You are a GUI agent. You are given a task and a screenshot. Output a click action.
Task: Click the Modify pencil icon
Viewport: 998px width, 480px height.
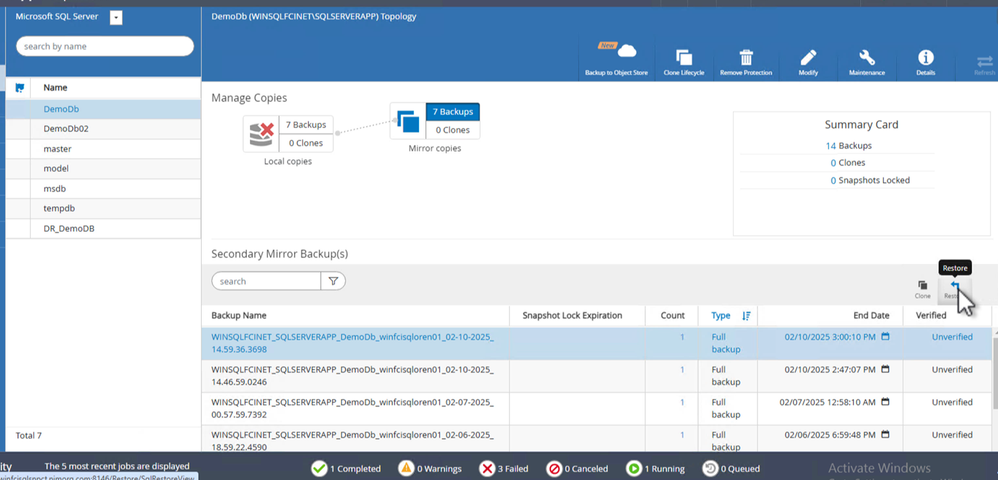[x=808, y=58]
